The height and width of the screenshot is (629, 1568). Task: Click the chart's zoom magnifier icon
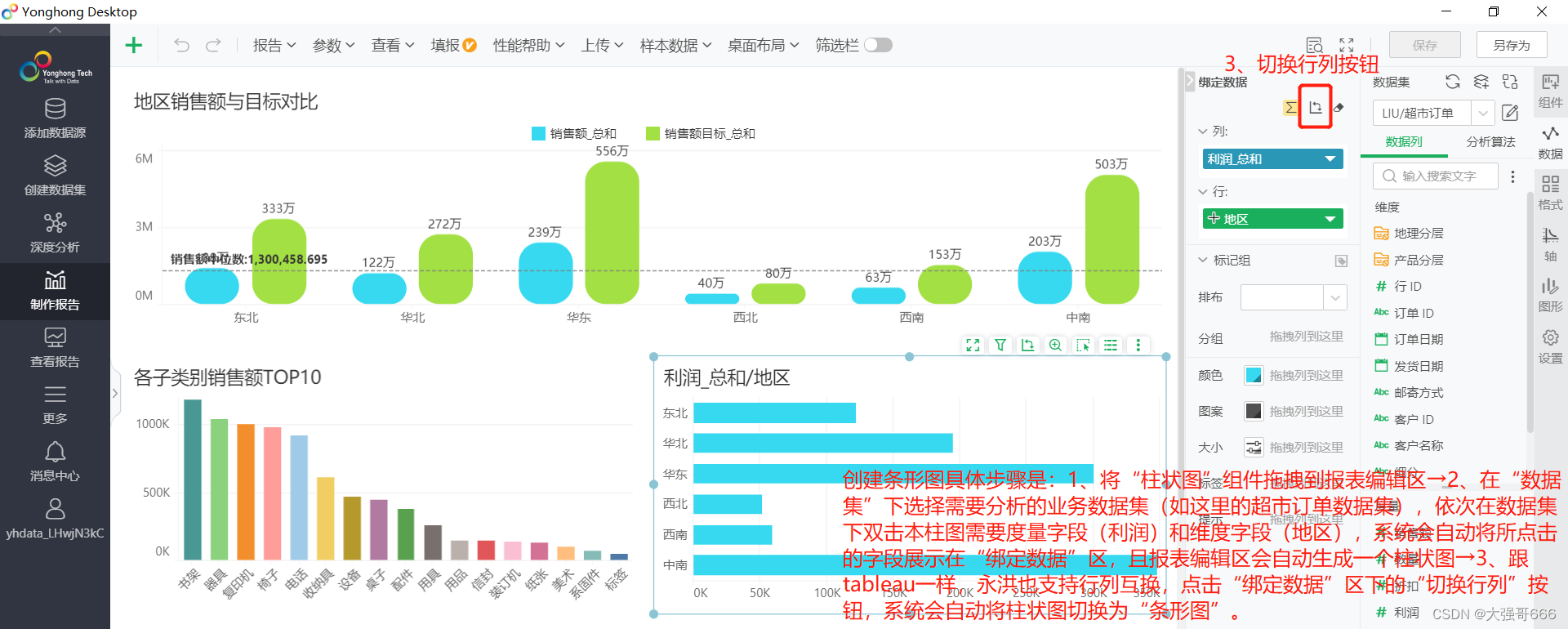[1055, 346]
